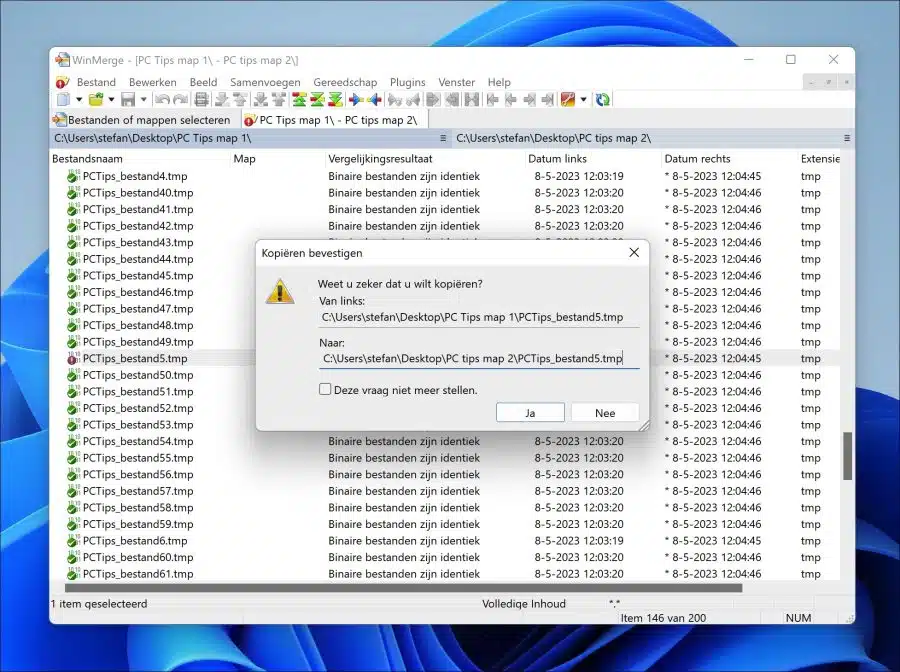Click the Open folder toolbar icon
The height and width of the screenshot is (672, 900).
96,100
